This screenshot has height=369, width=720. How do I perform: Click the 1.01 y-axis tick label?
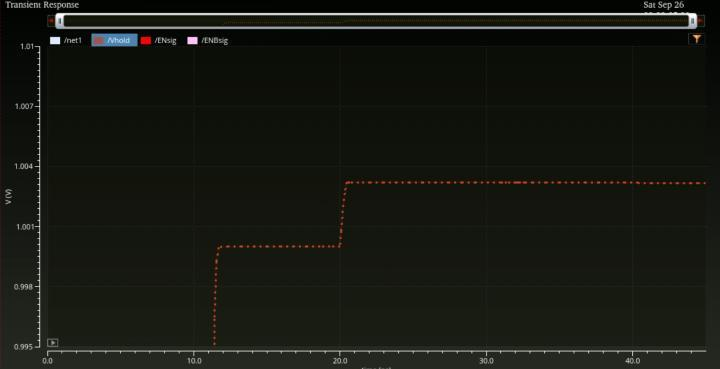(27, 46)
